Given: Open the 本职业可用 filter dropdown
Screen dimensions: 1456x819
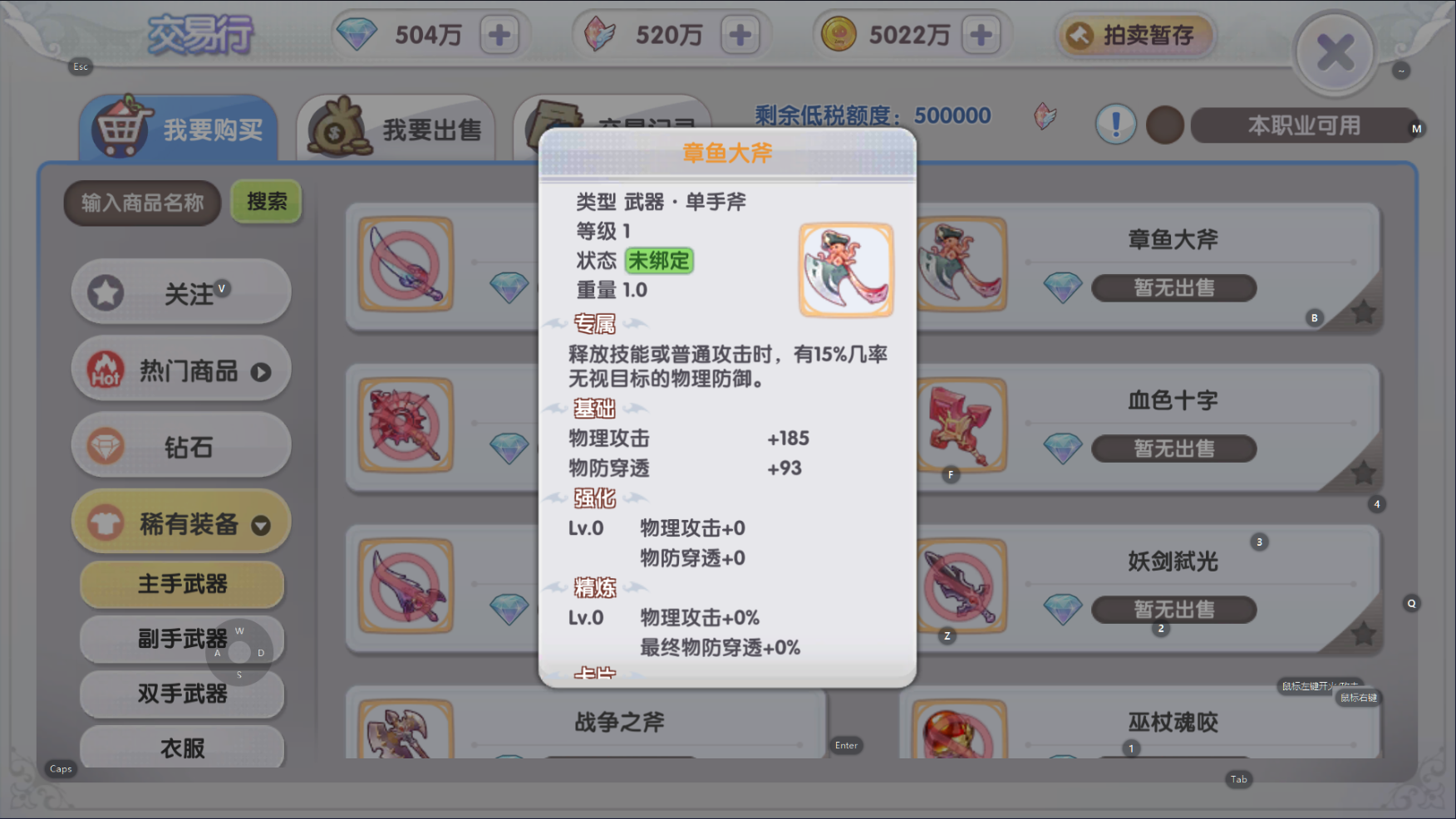Looking at the screenshot, I should (x=1303, y=125).
